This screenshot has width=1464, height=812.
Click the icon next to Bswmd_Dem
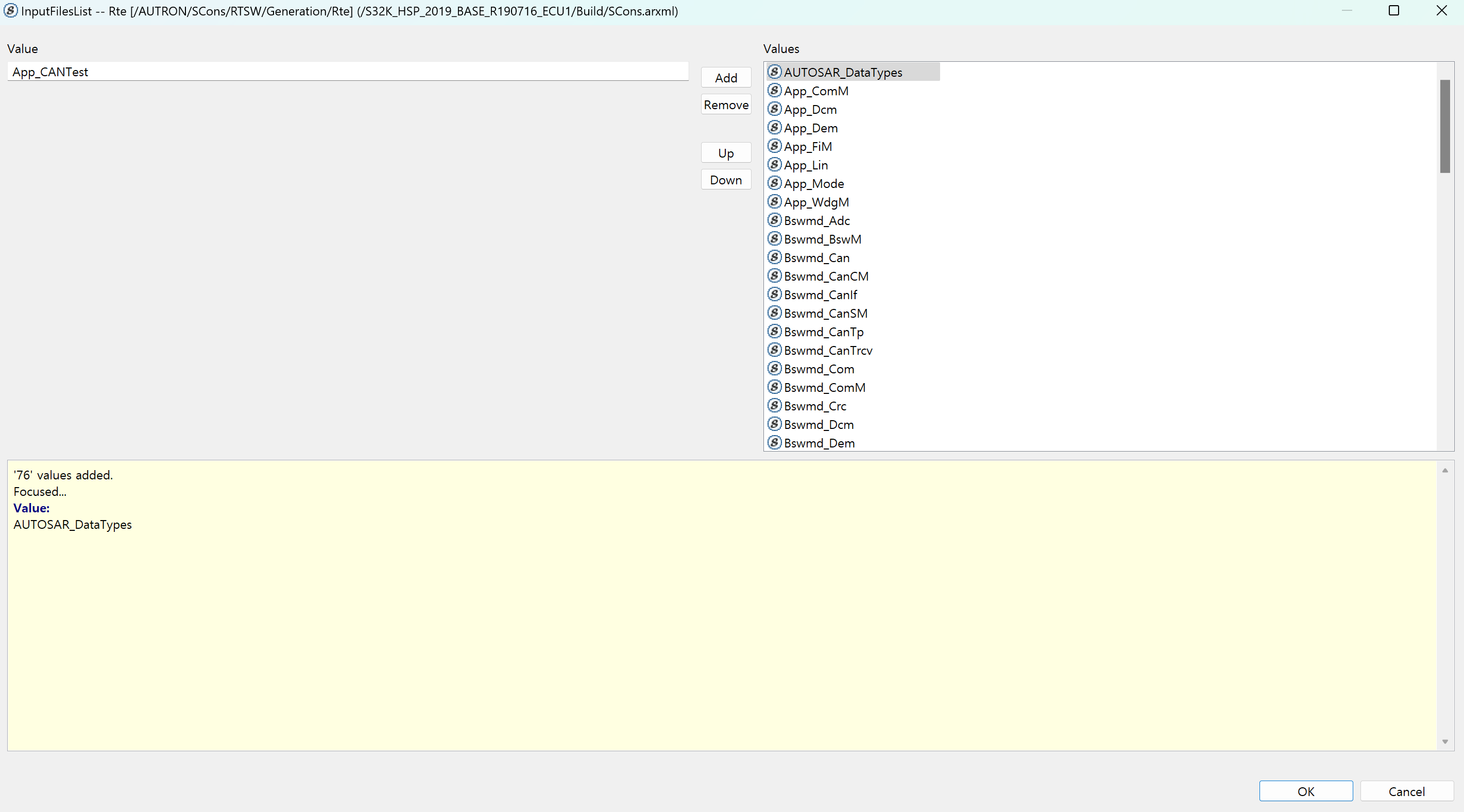coord(774,443)
